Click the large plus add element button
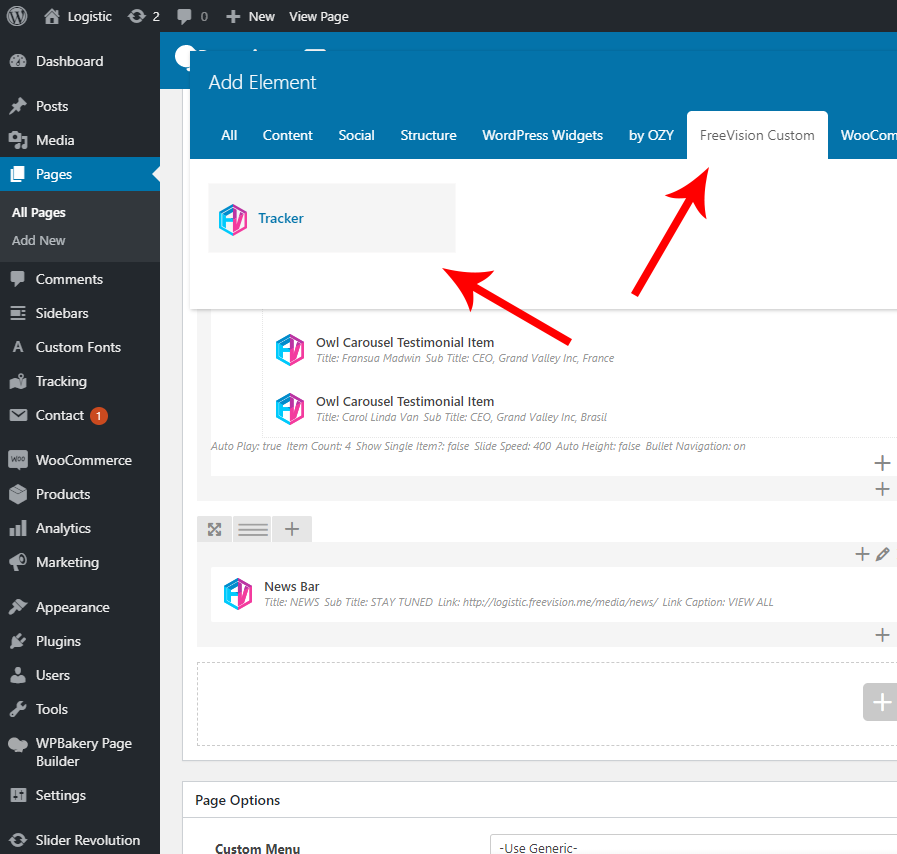 click(x=881, y=703)
